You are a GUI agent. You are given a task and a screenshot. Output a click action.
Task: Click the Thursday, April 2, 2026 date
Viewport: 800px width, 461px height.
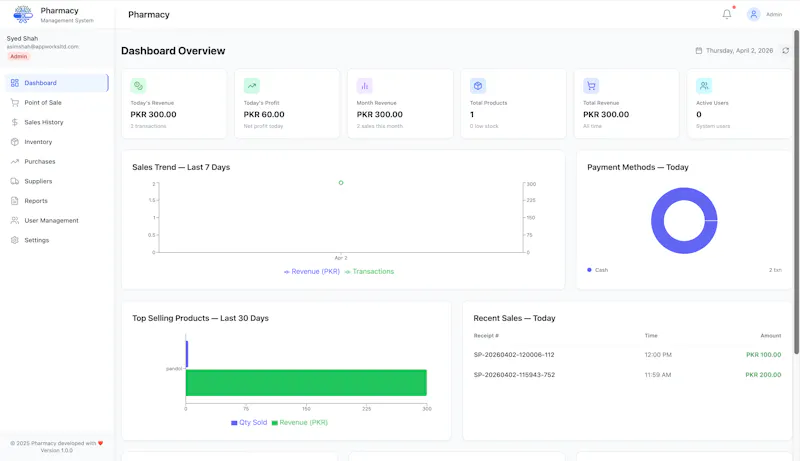point(739,50)
